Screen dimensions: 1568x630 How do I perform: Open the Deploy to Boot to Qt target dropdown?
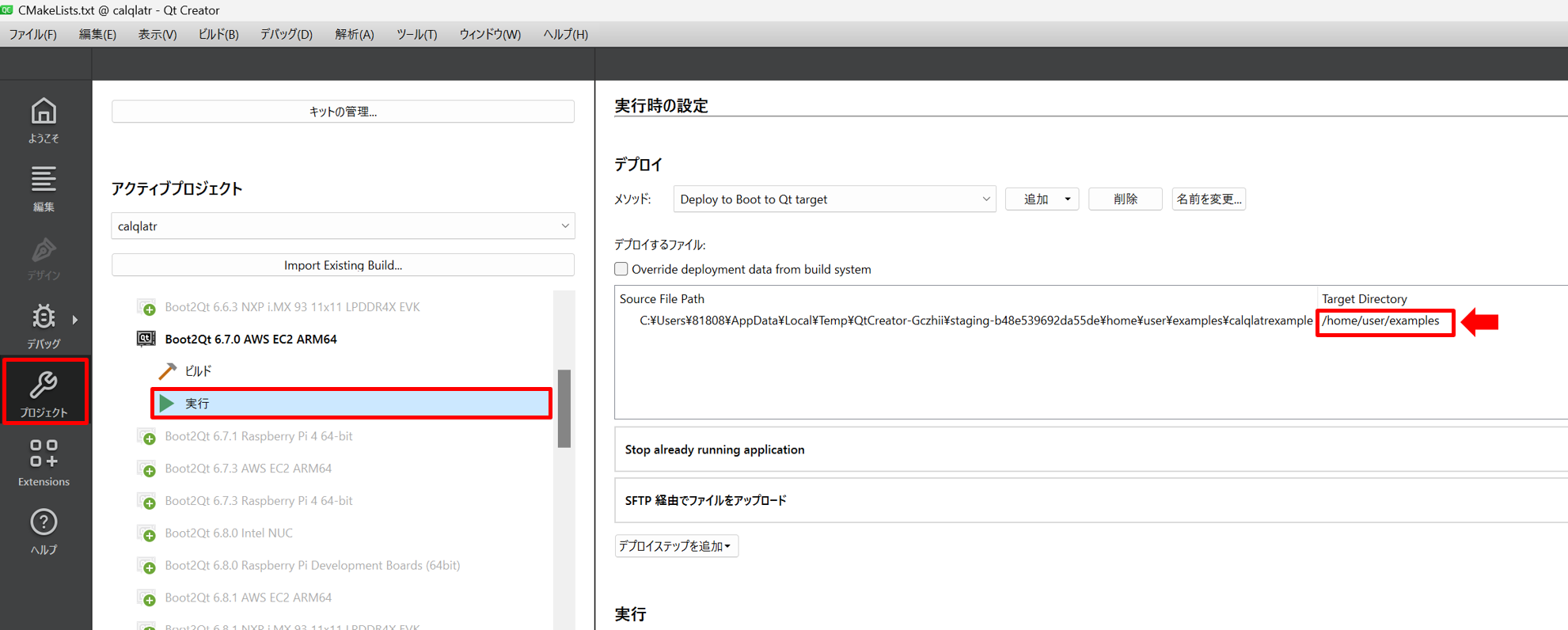coord(834,199)
